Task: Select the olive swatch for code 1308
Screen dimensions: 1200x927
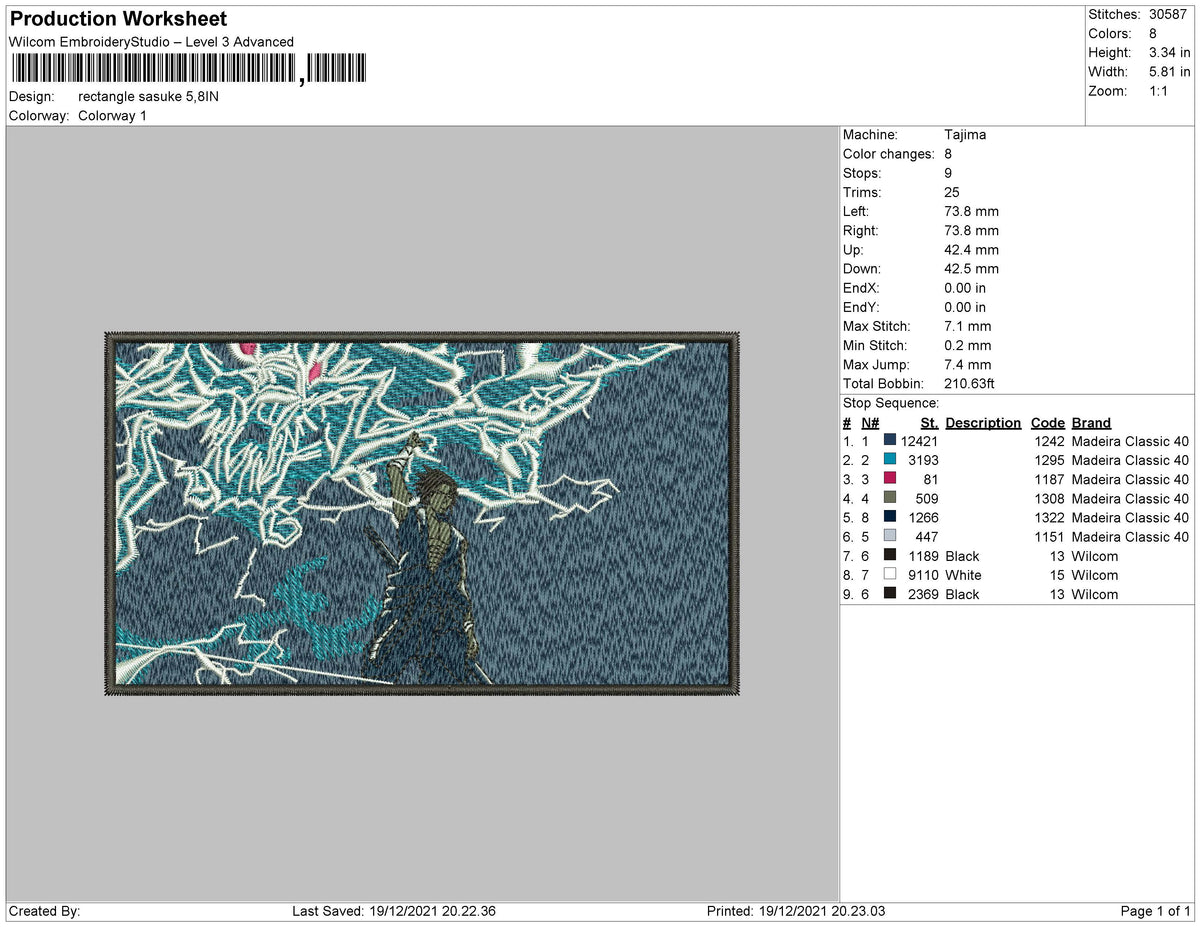Action: click(x=890, y=498)
